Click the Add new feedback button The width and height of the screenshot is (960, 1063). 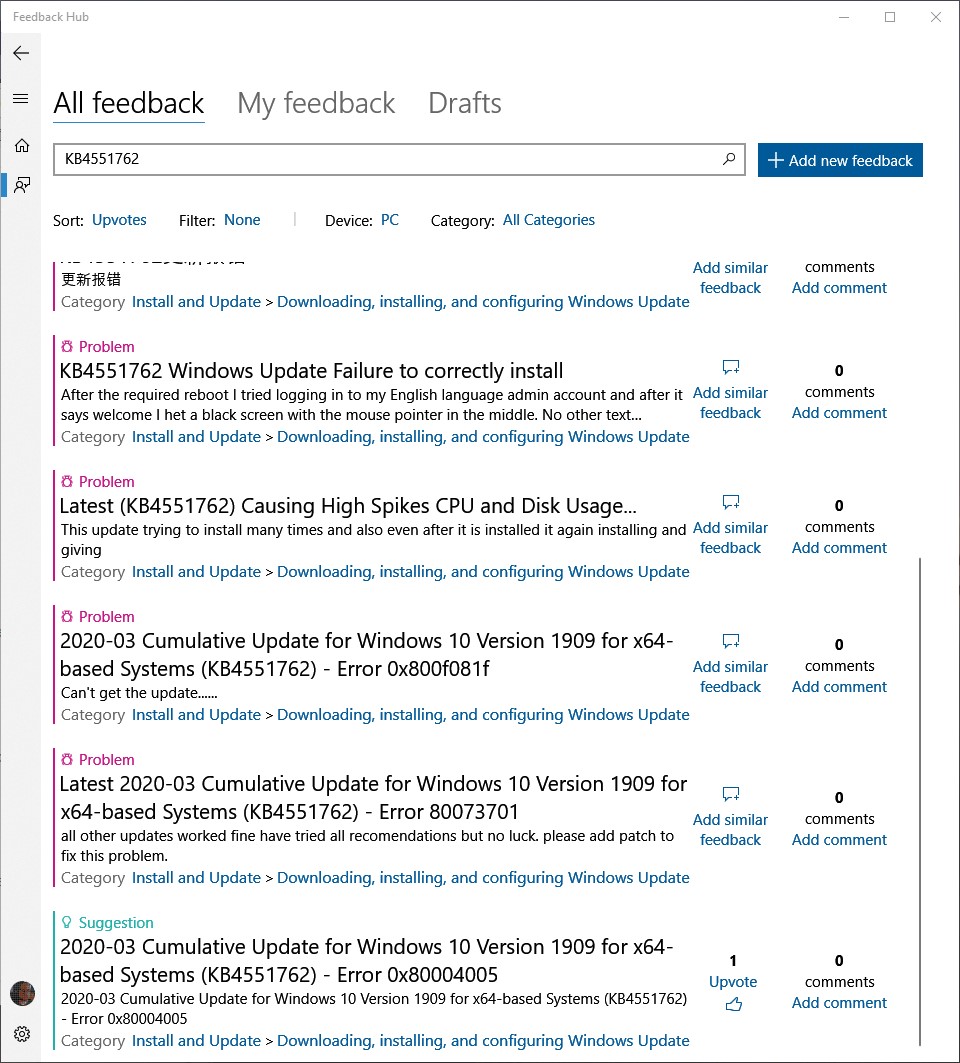[x=840, y=160]
